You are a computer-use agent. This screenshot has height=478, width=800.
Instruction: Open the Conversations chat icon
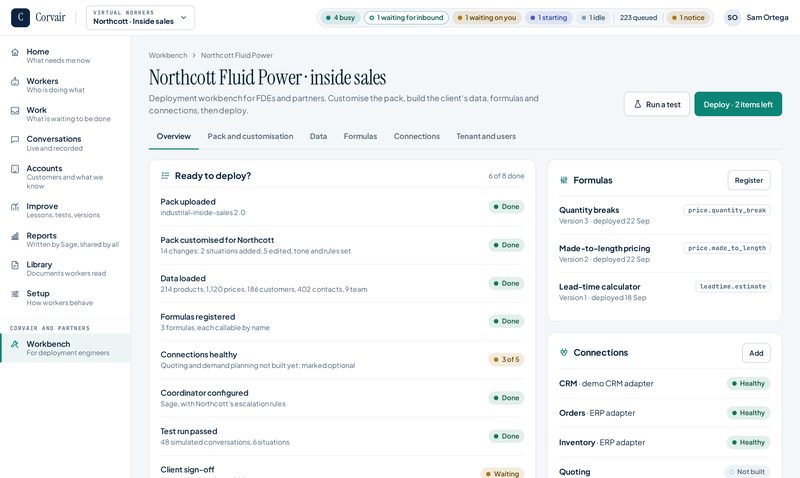[15, 139]
